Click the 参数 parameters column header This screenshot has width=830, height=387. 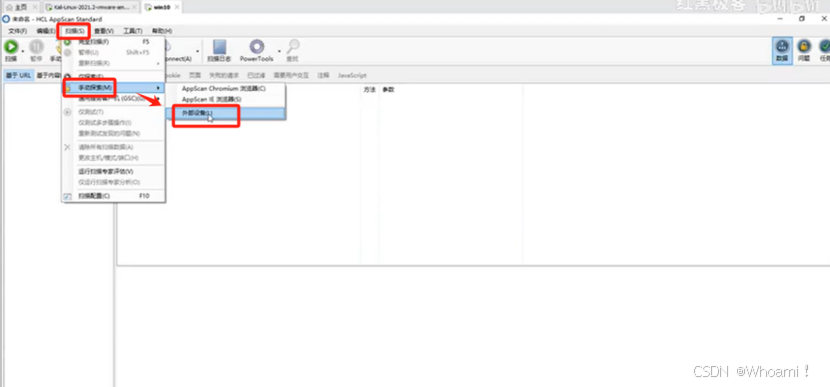coord(388,90)
